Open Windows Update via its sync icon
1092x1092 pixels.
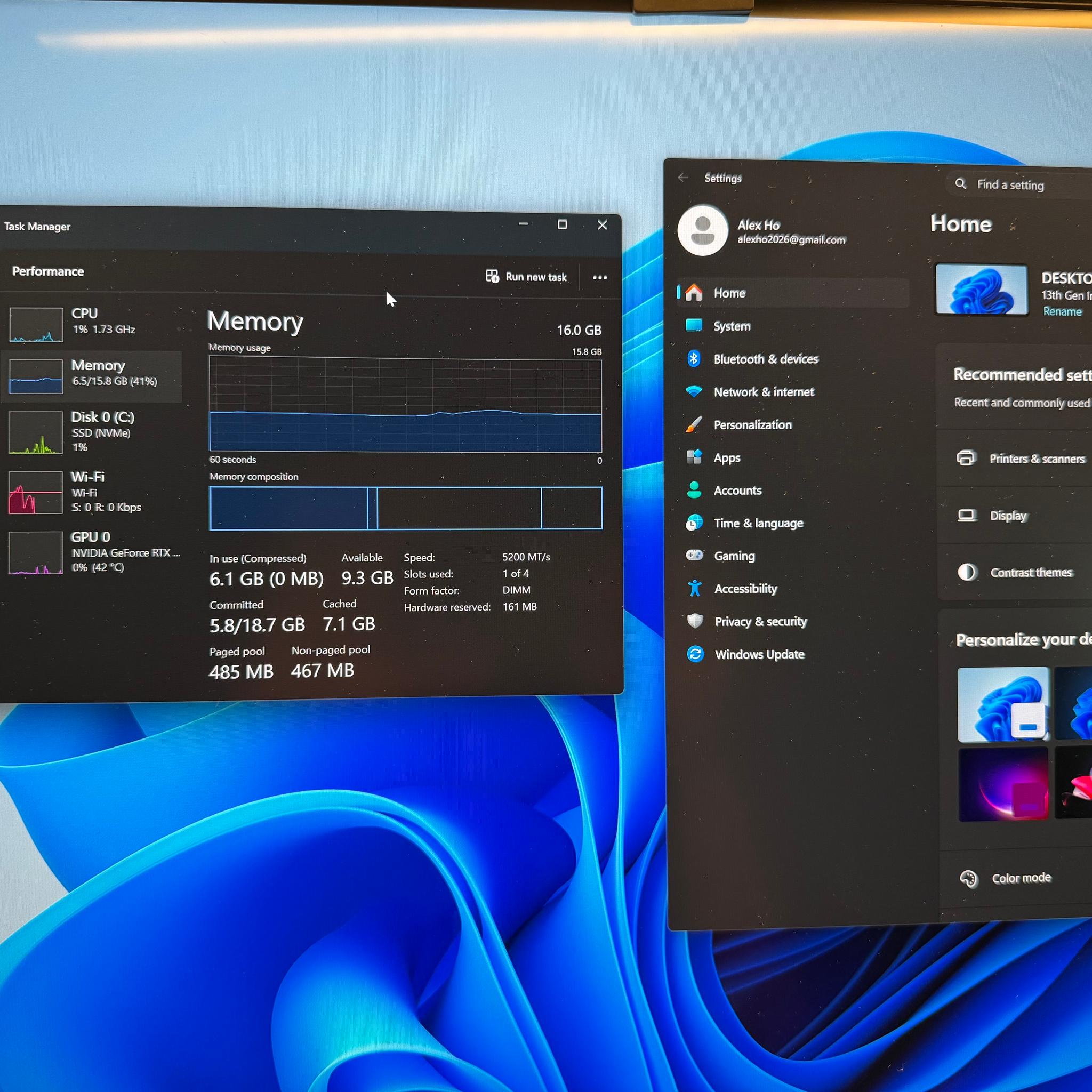[x=695, y=654]
